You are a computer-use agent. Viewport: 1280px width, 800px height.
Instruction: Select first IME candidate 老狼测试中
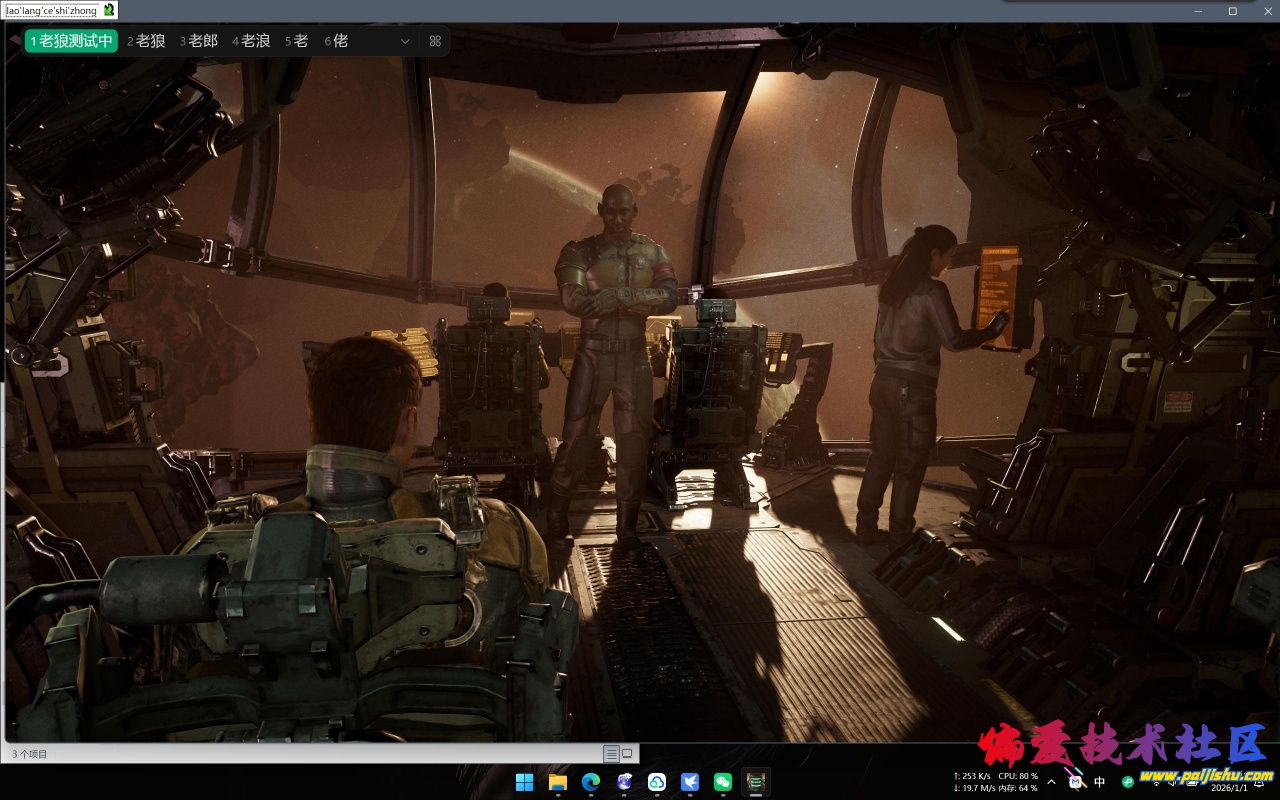[71, 41]
